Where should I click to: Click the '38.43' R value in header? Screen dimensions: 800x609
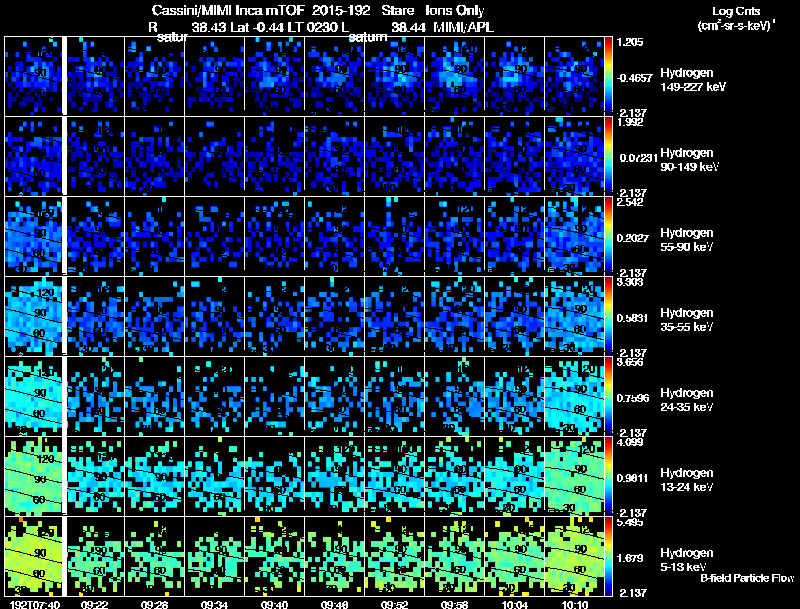pos(209,27)
